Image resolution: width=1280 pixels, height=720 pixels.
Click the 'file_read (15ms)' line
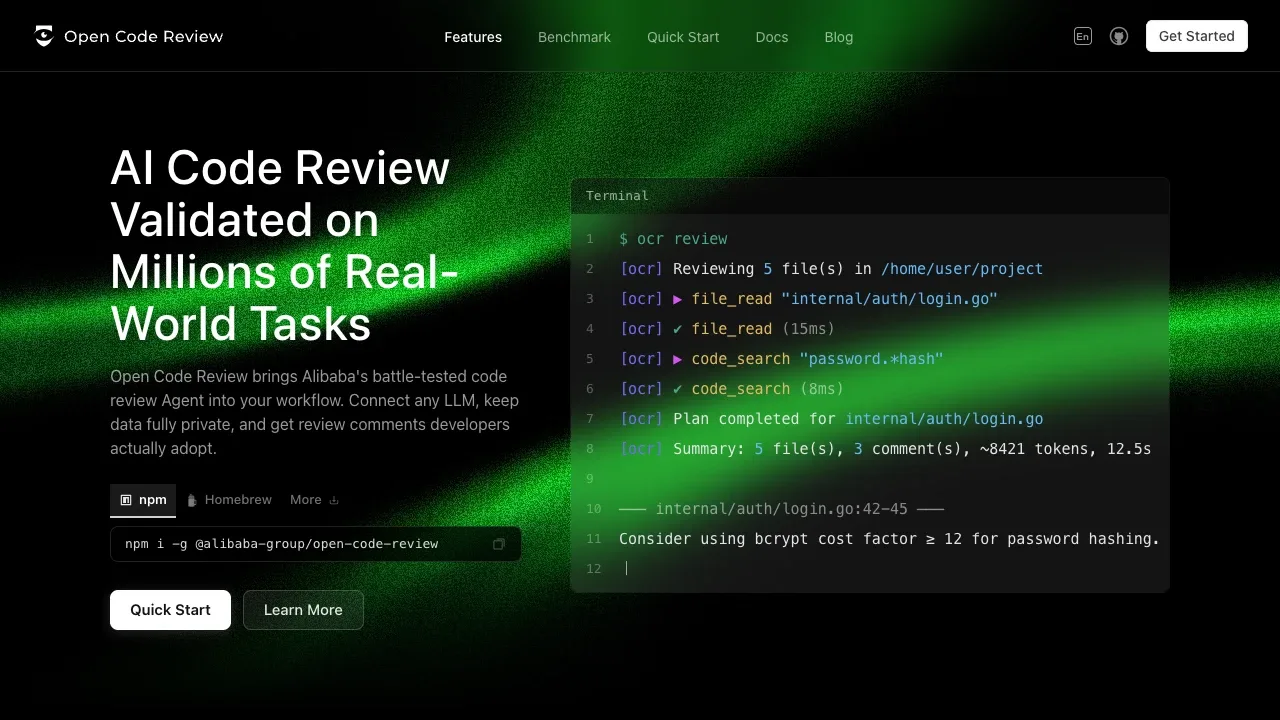(727, 329)
